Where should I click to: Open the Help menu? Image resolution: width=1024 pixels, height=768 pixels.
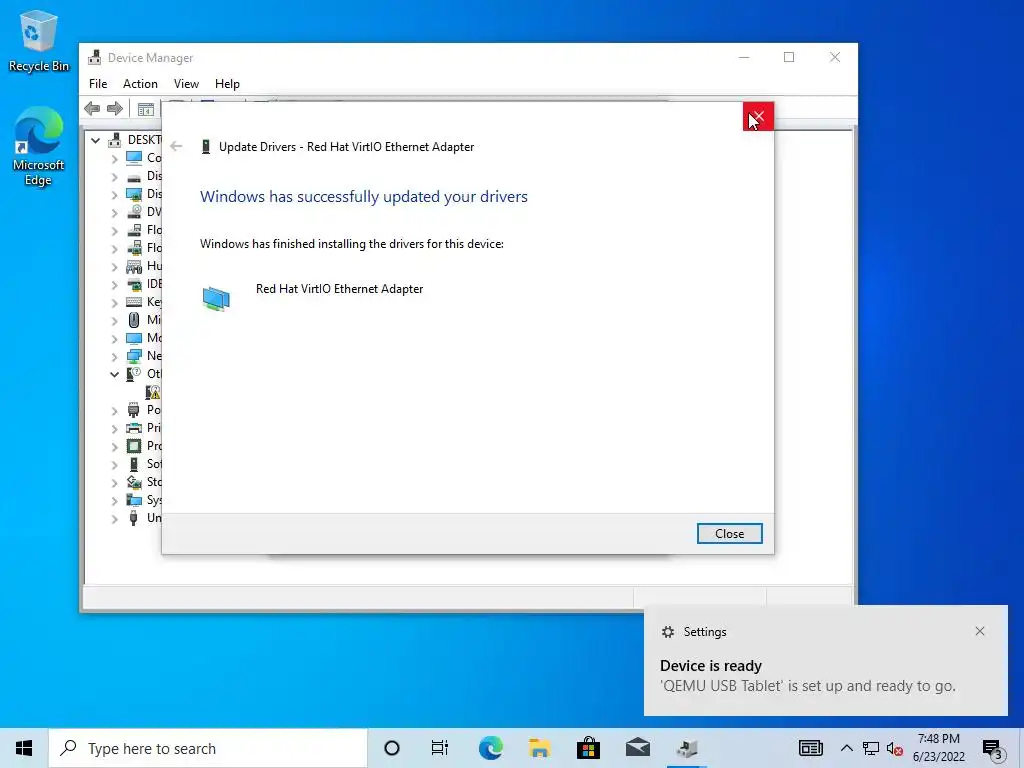(x=227, y=84)
